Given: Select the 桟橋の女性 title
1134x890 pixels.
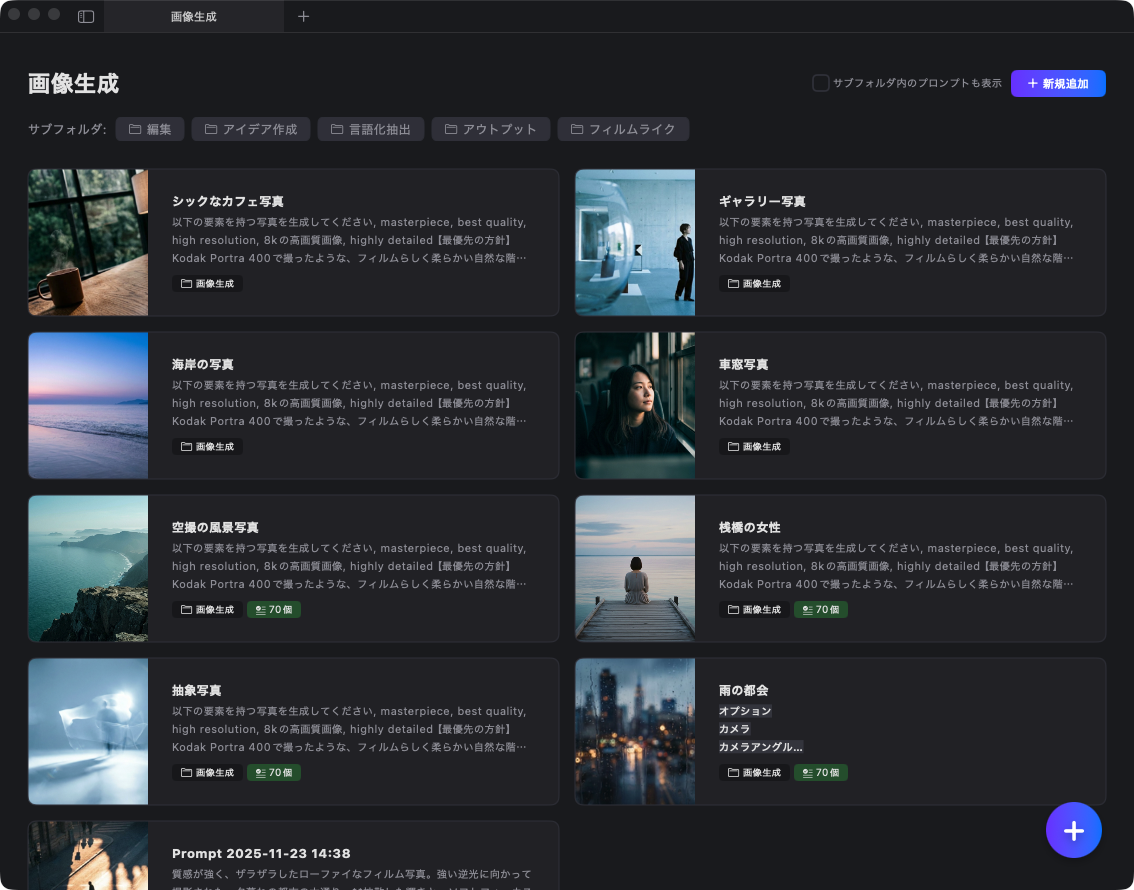Looking at the screenshot, I should pyautogui.click(x=750, y=528).
